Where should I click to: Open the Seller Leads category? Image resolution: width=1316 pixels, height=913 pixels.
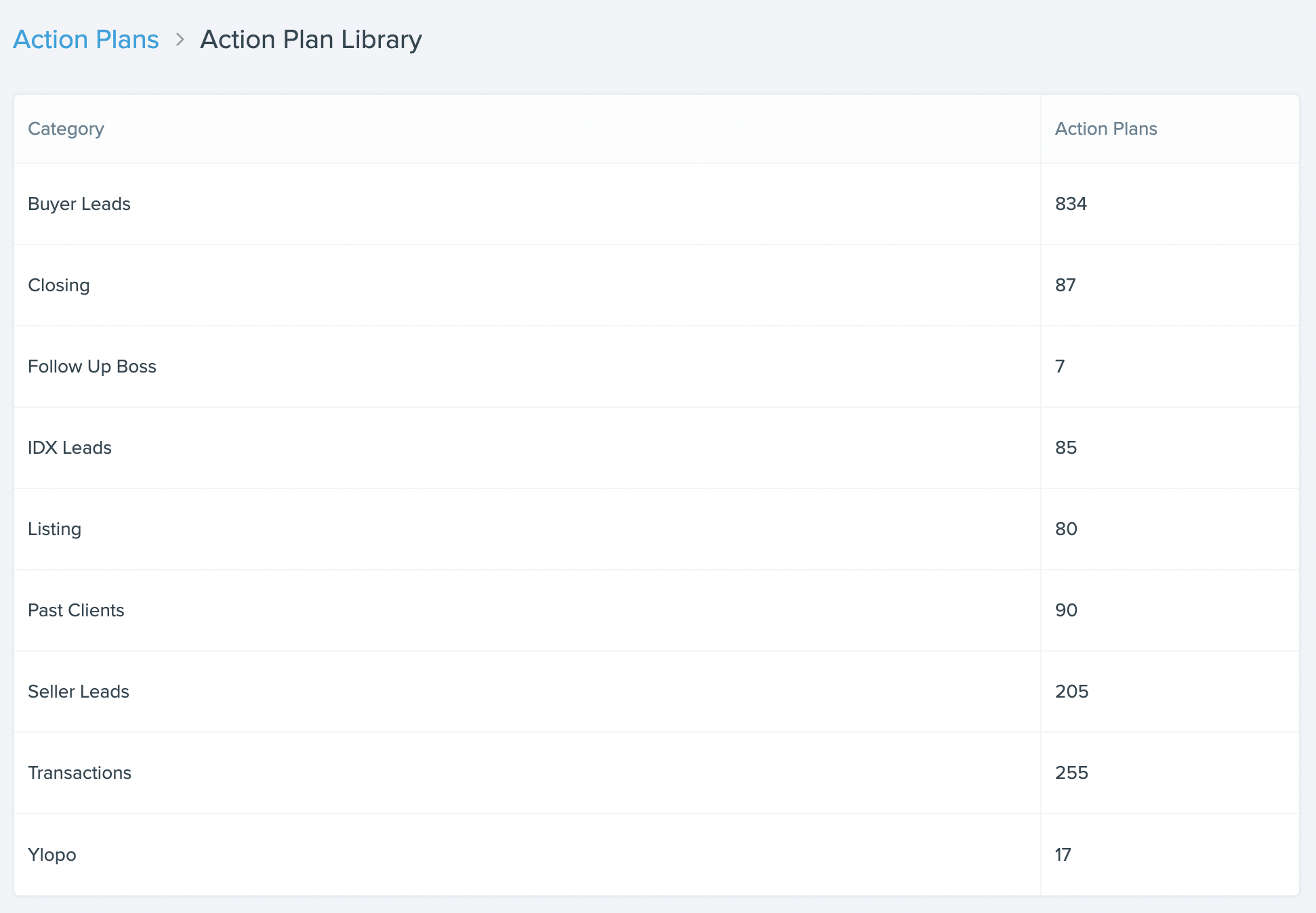point(79,692)
